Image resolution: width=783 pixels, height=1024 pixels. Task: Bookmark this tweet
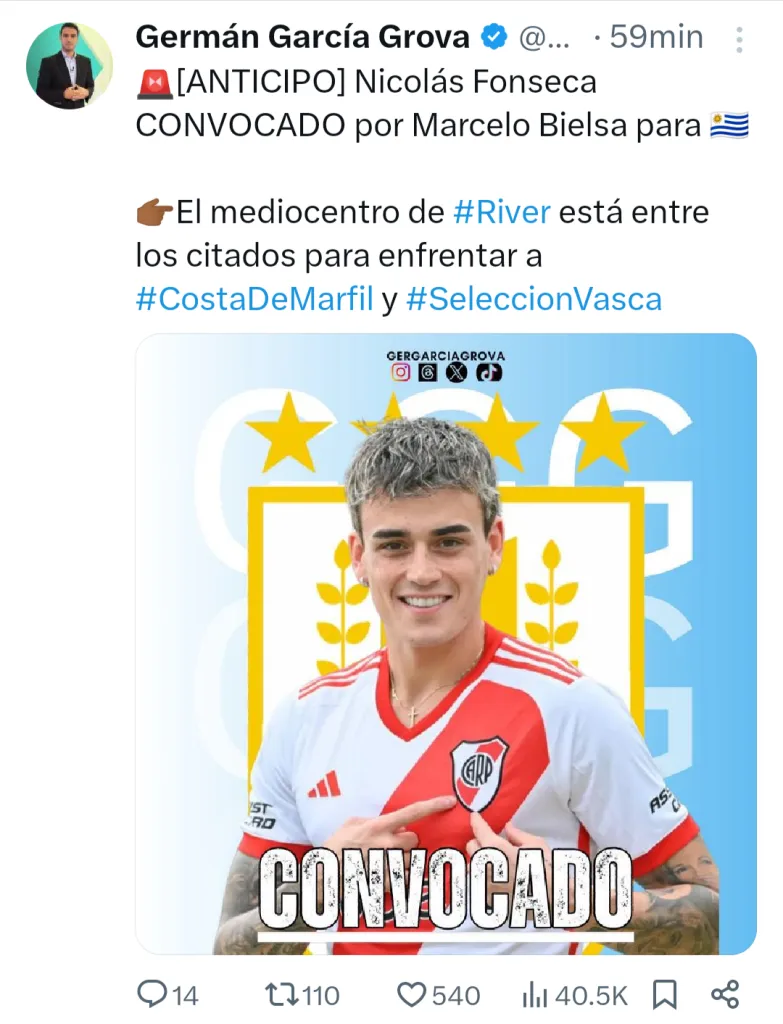[665, 995]
